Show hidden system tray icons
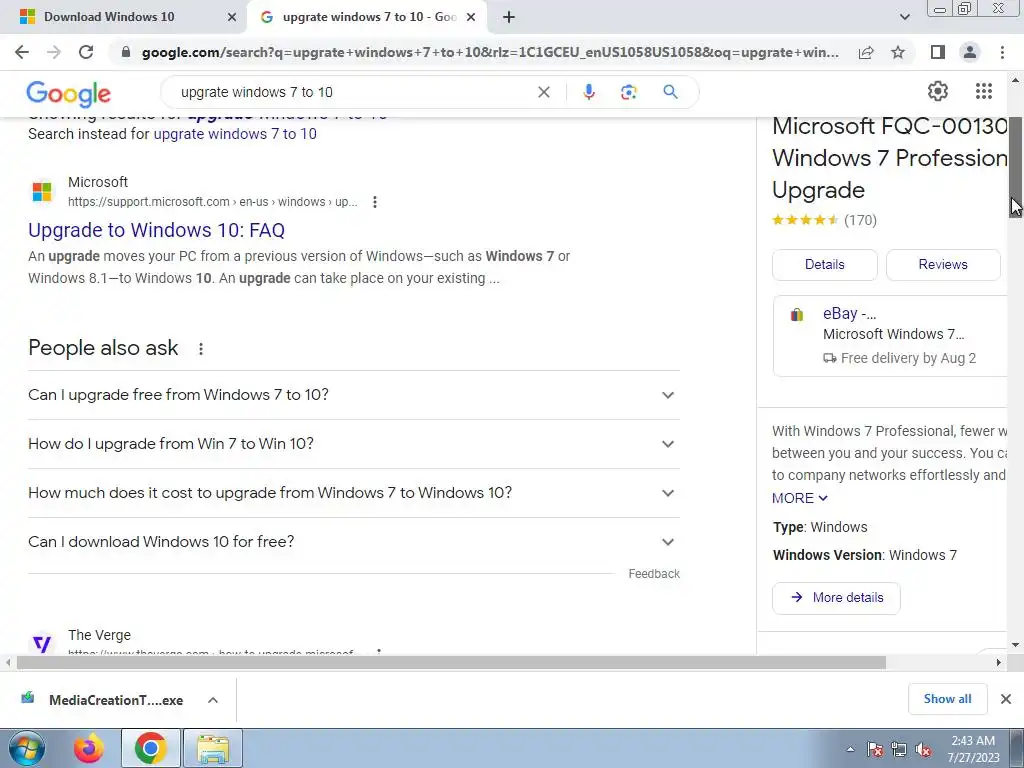This screenshot has width=1024, height=768. tap(850, 749)
